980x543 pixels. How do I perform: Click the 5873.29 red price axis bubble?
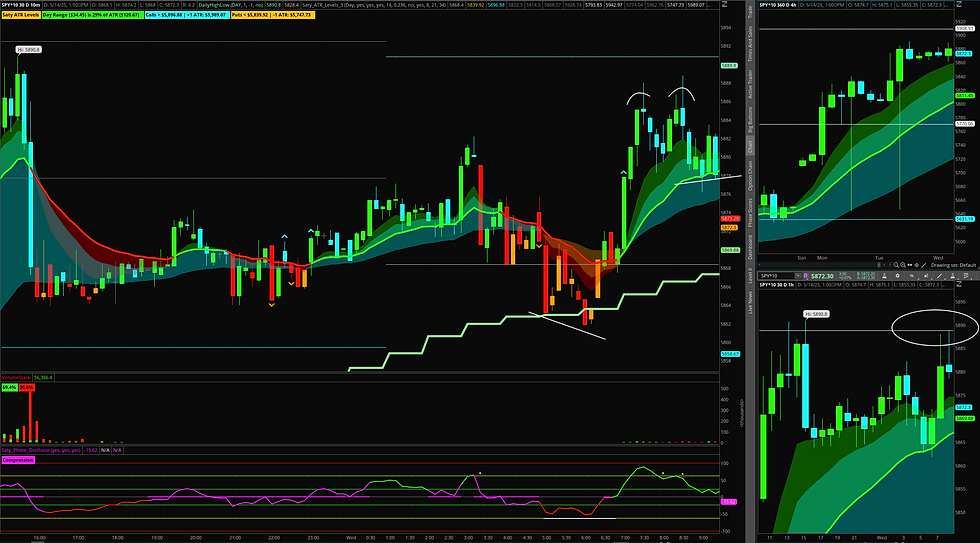731,219
